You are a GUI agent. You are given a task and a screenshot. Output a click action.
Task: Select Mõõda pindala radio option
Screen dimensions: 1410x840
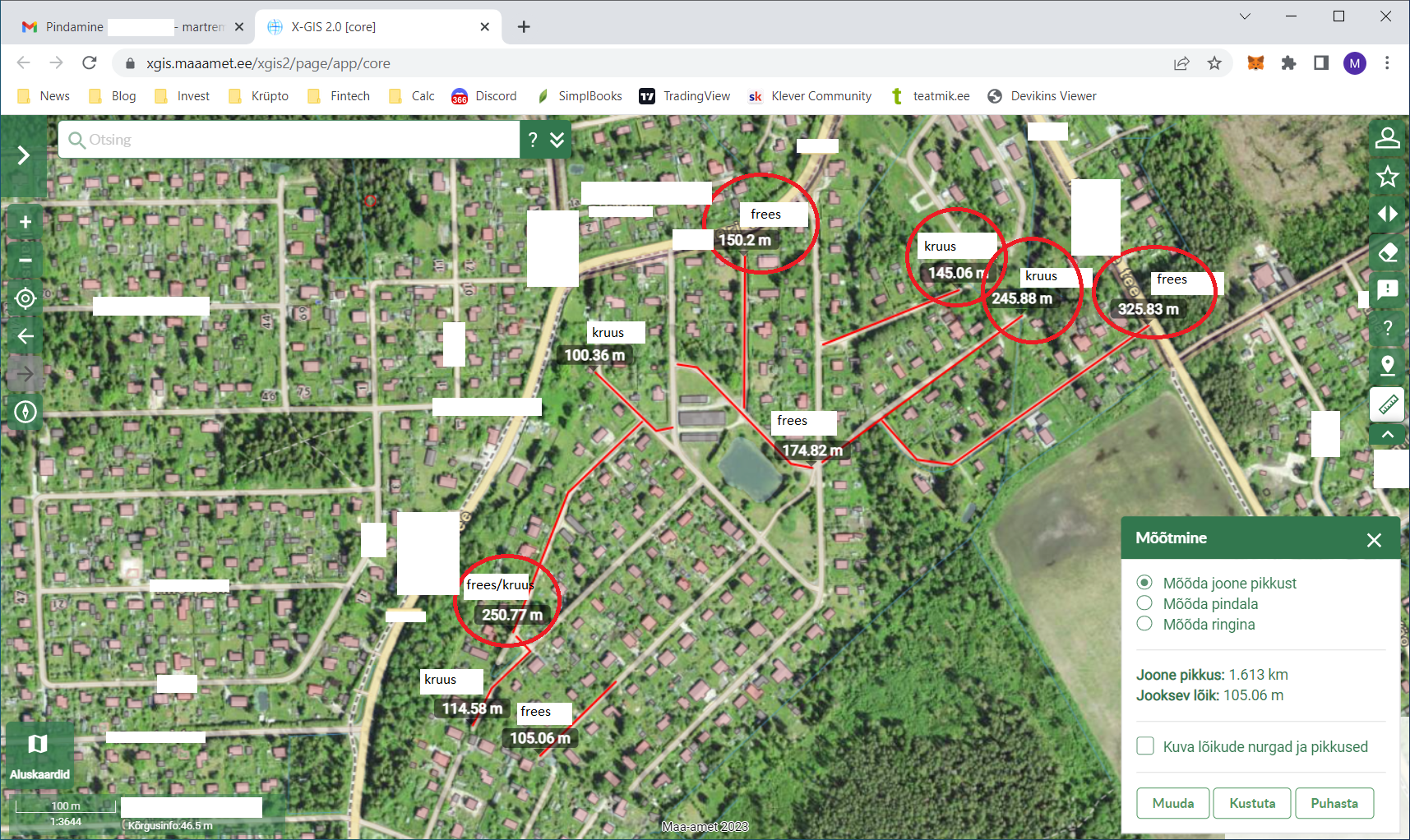coord(1144,603)
